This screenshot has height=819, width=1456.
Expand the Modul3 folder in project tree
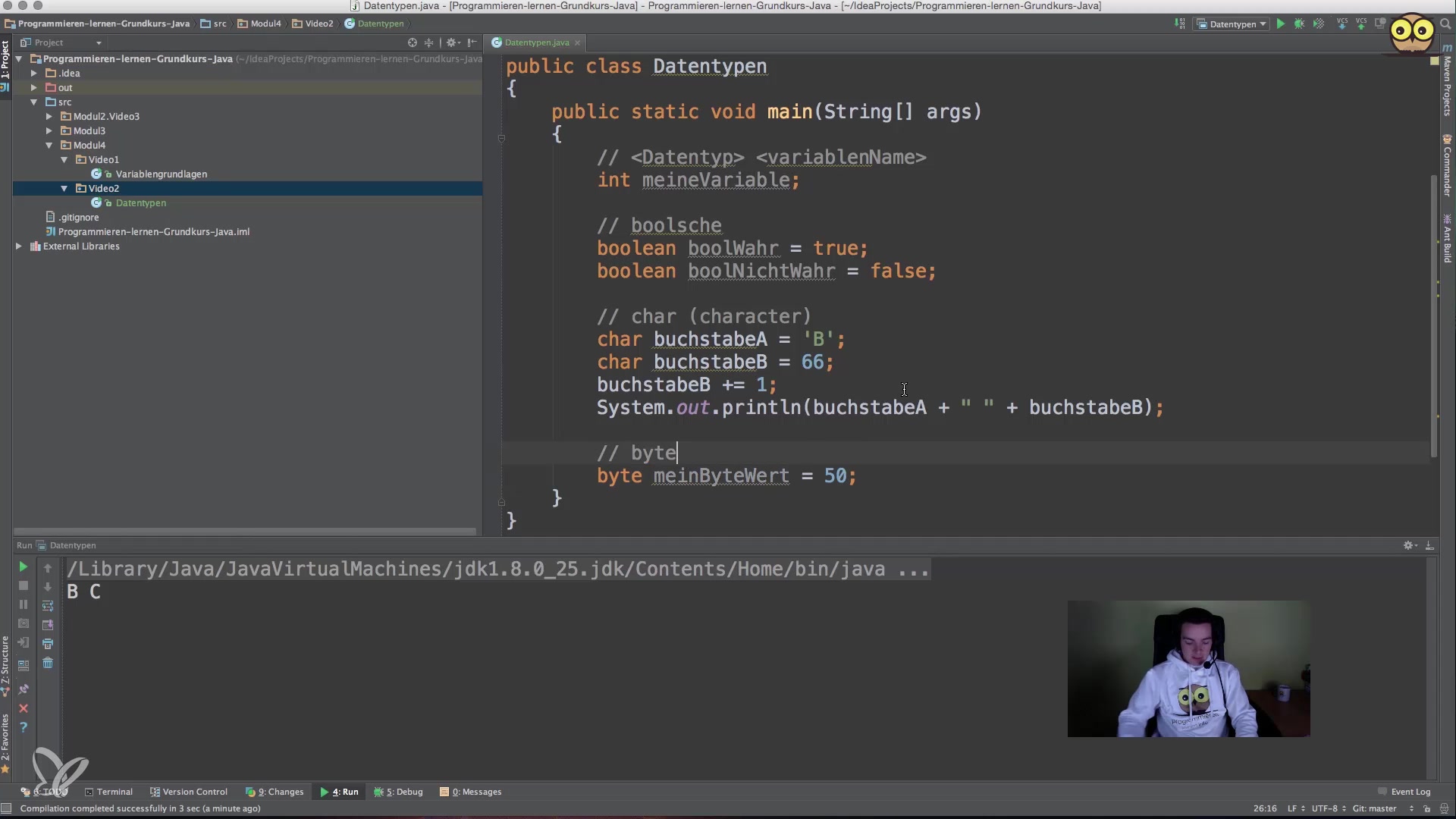click(x=49, y=131)
